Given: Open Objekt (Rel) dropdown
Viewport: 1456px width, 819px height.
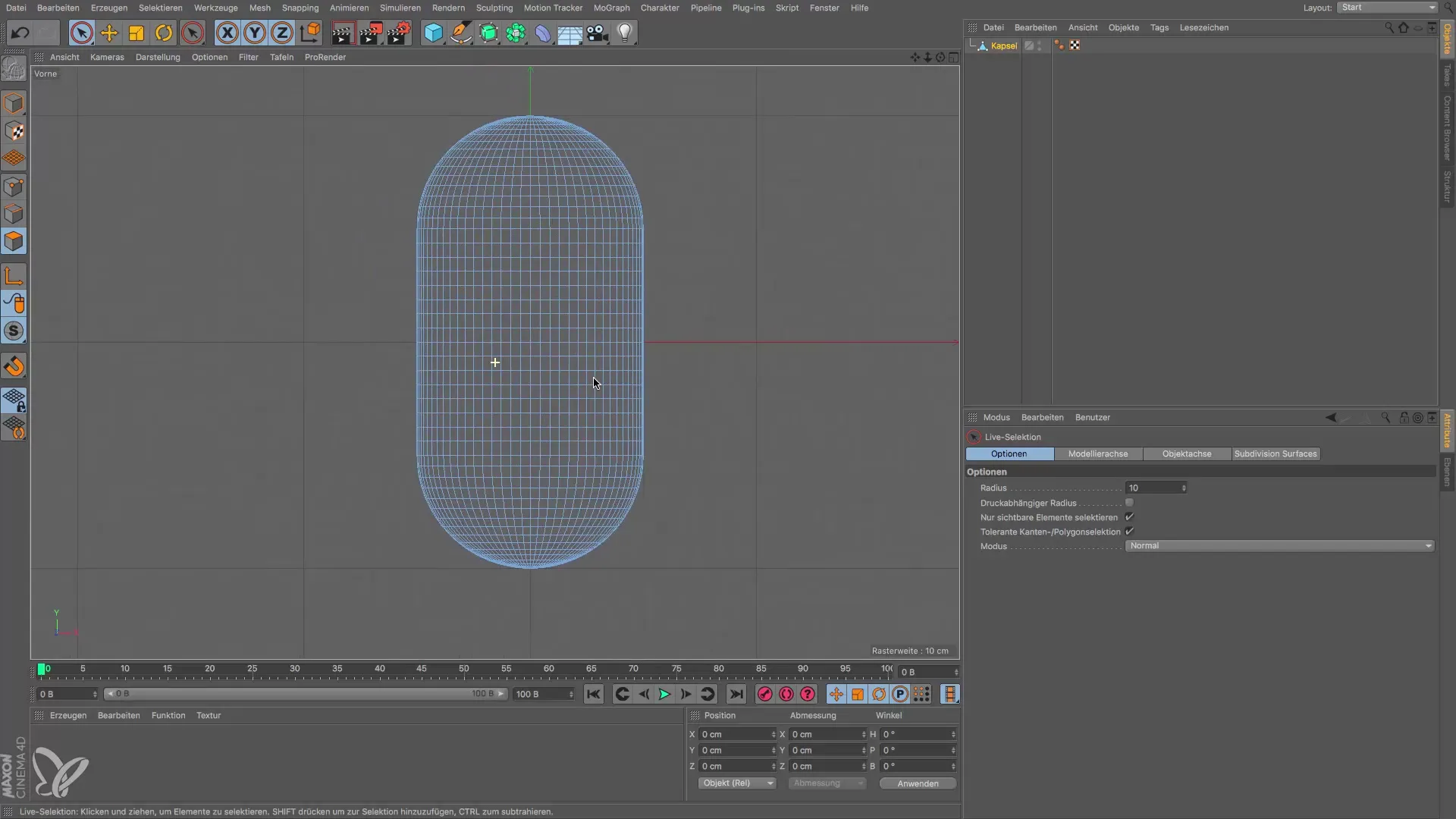Looking at the screenshot, I should (x=736, y=783).
